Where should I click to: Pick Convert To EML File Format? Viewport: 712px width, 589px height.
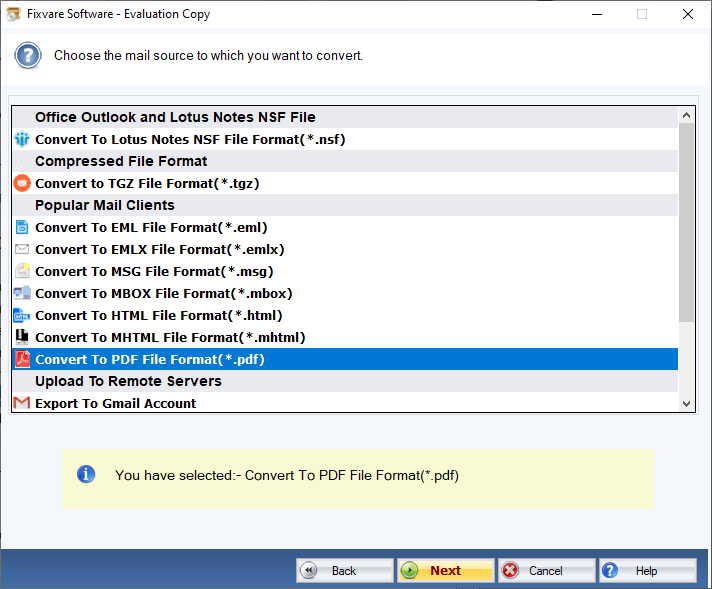(x=151, y=227)
